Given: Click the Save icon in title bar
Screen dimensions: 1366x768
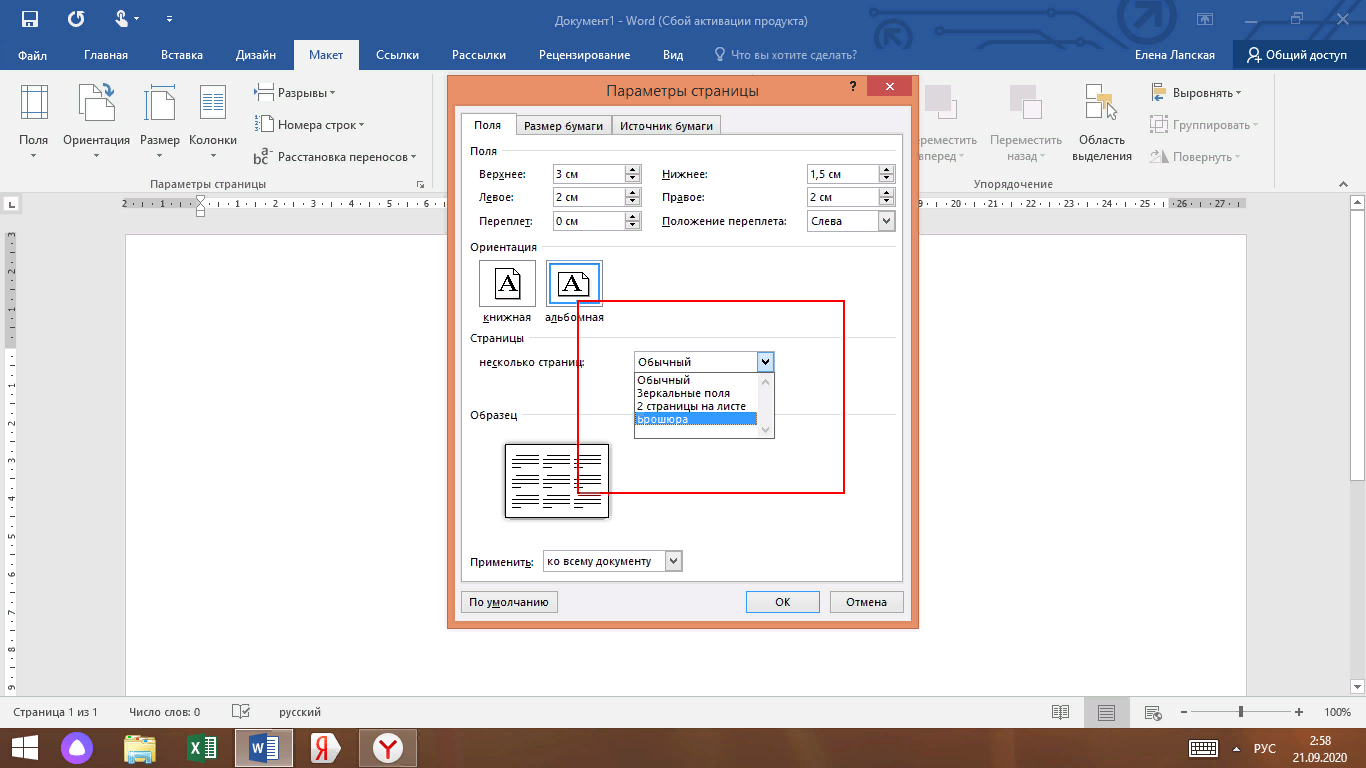Looking at the screenshot, I should tap(30, 19).
